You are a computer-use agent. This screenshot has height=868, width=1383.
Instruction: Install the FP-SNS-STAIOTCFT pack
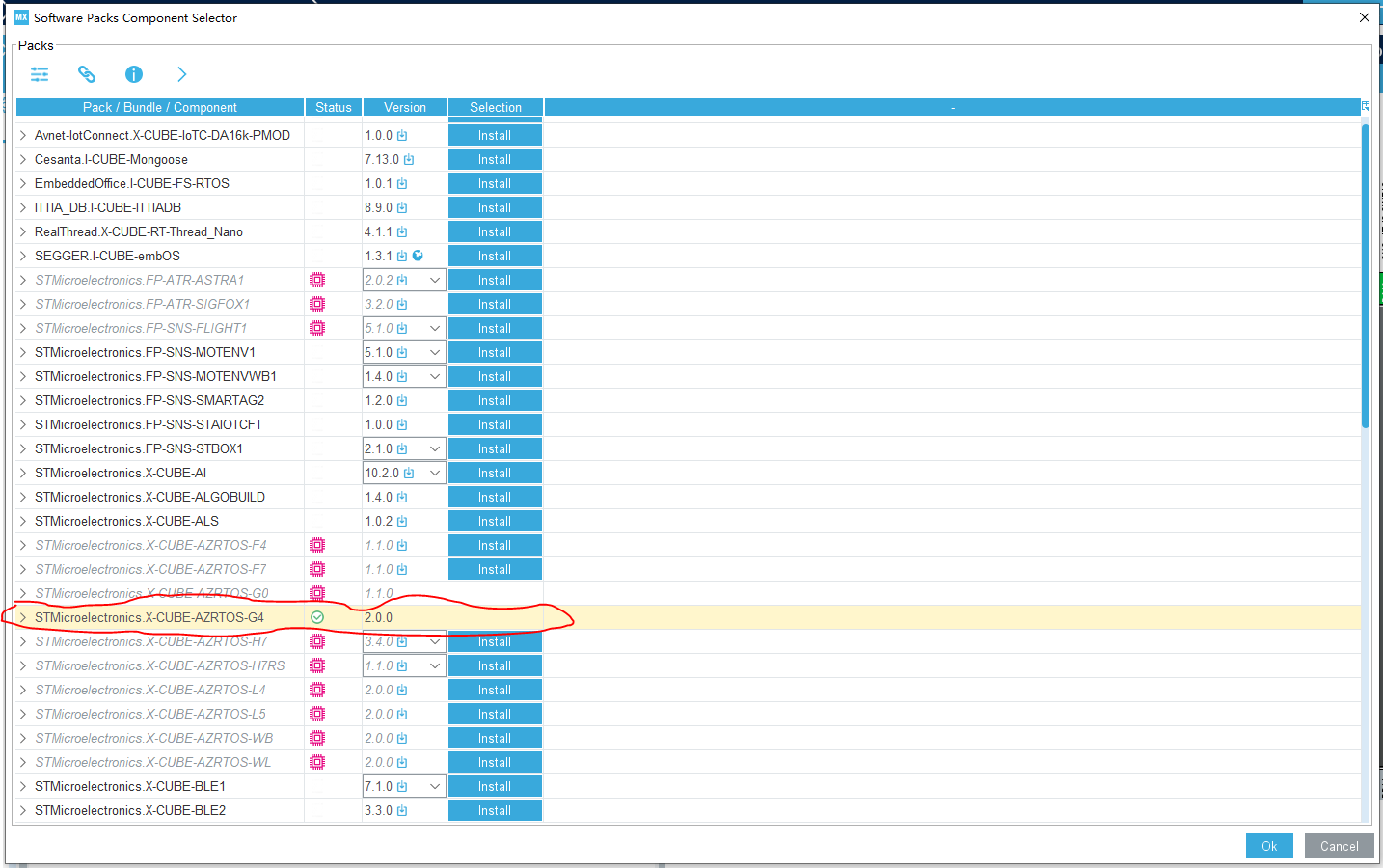[x=495, y=424]
